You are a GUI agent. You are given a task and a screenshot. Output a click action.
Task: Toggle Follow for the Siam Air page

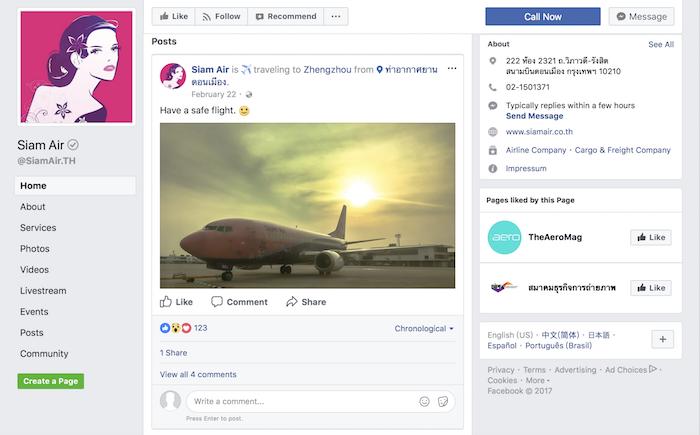click(220, 16)
